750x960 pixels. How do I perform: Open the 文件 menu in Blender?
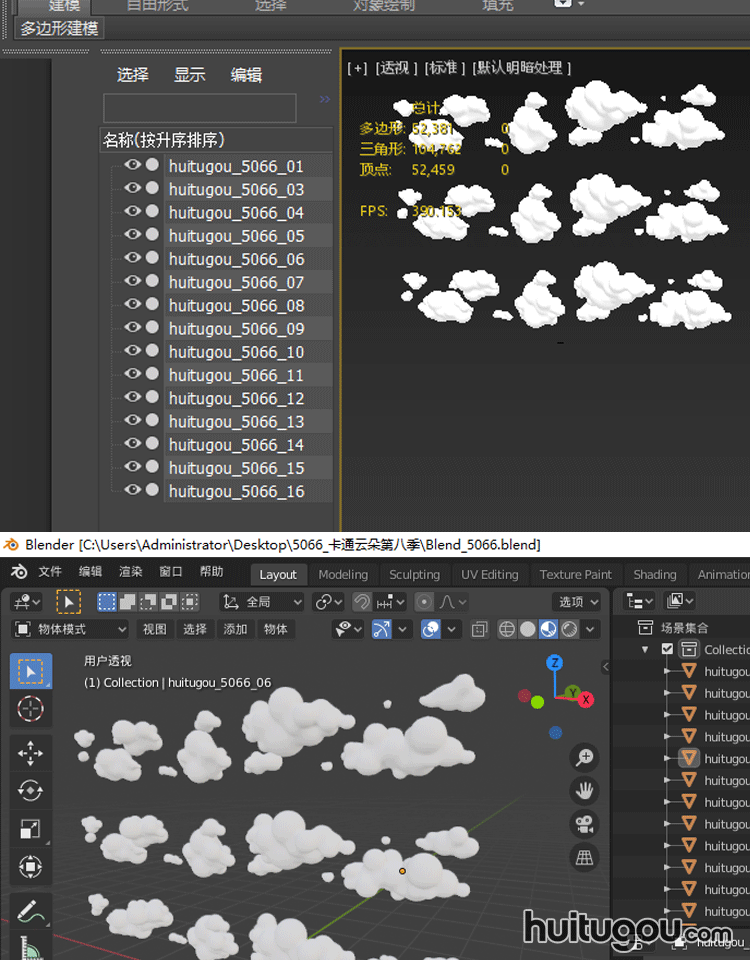pyautogui.click(x=50, y=572)
